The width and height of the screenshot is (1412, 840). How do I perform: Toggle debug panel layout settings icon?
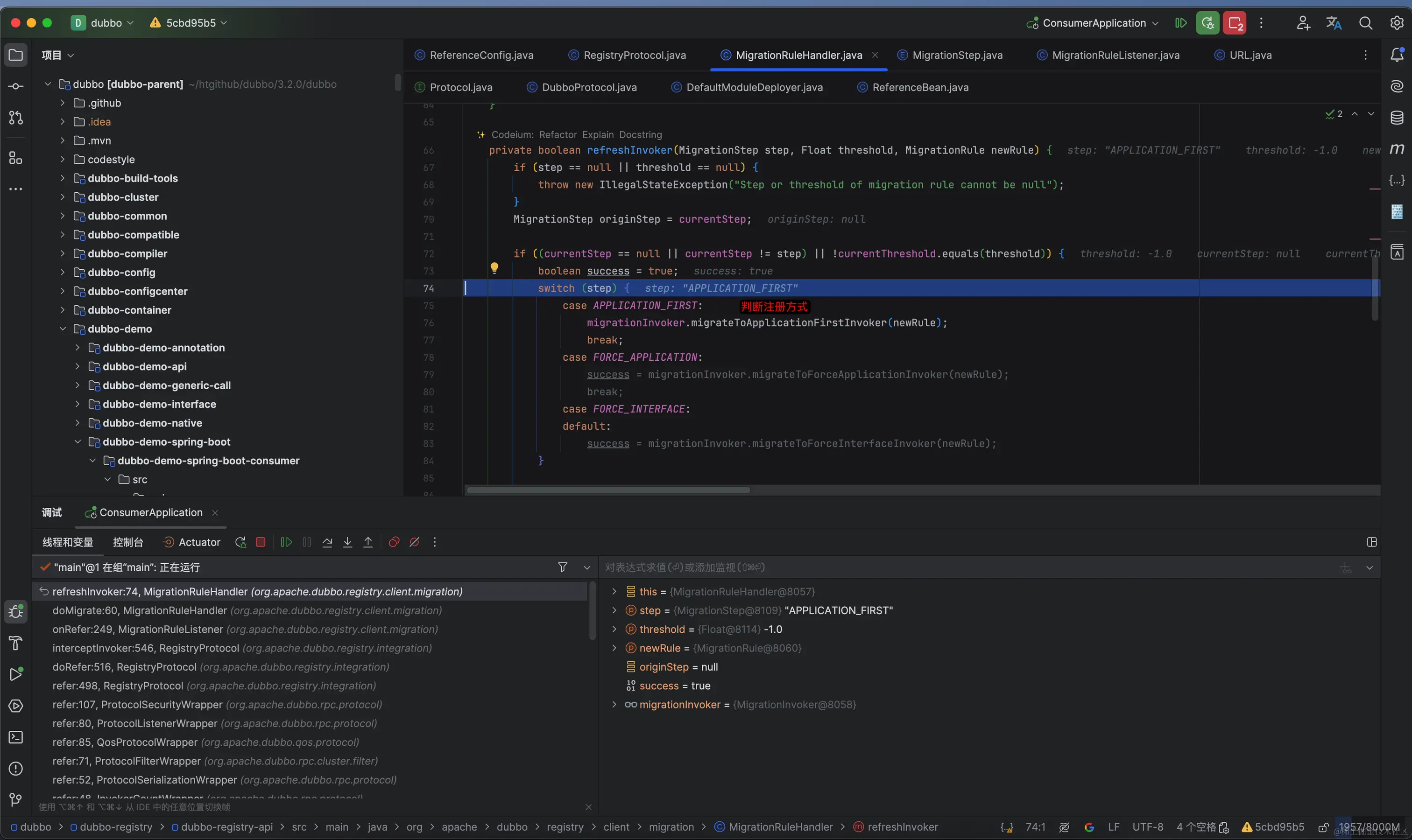1371,542
